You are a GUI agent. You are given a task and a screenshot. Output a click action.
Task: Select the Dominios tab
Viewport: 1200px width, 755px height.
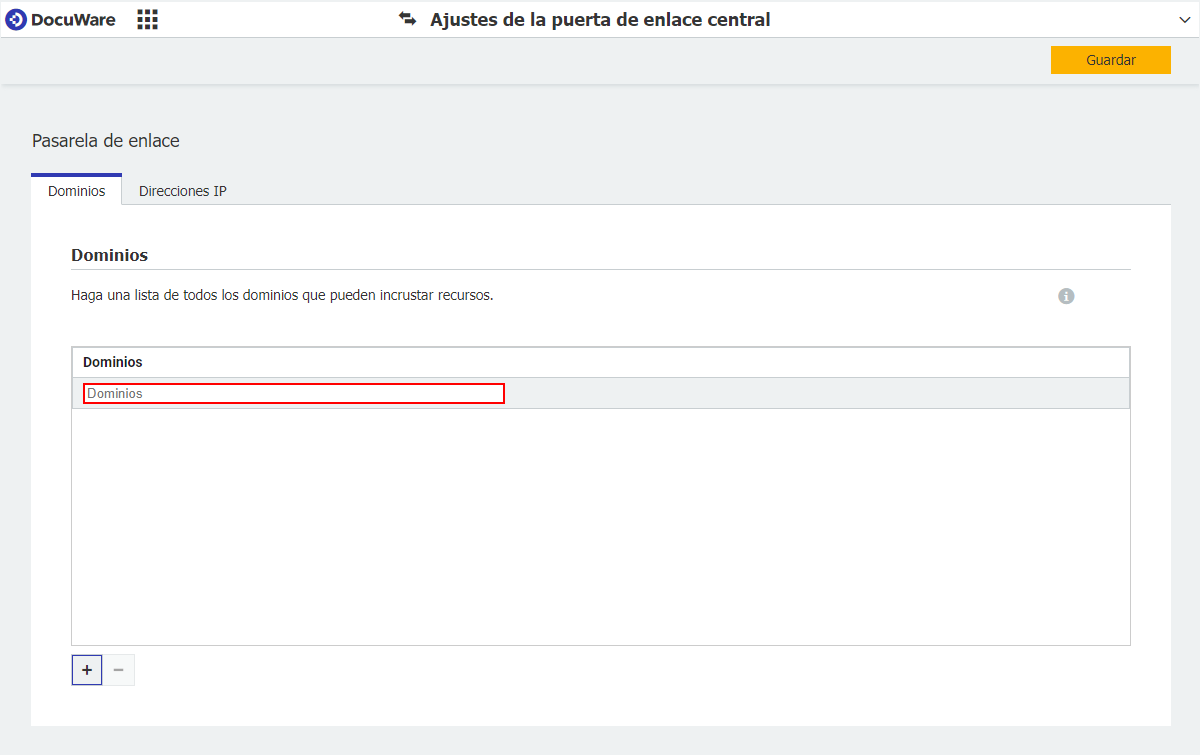tap(76, 190)
